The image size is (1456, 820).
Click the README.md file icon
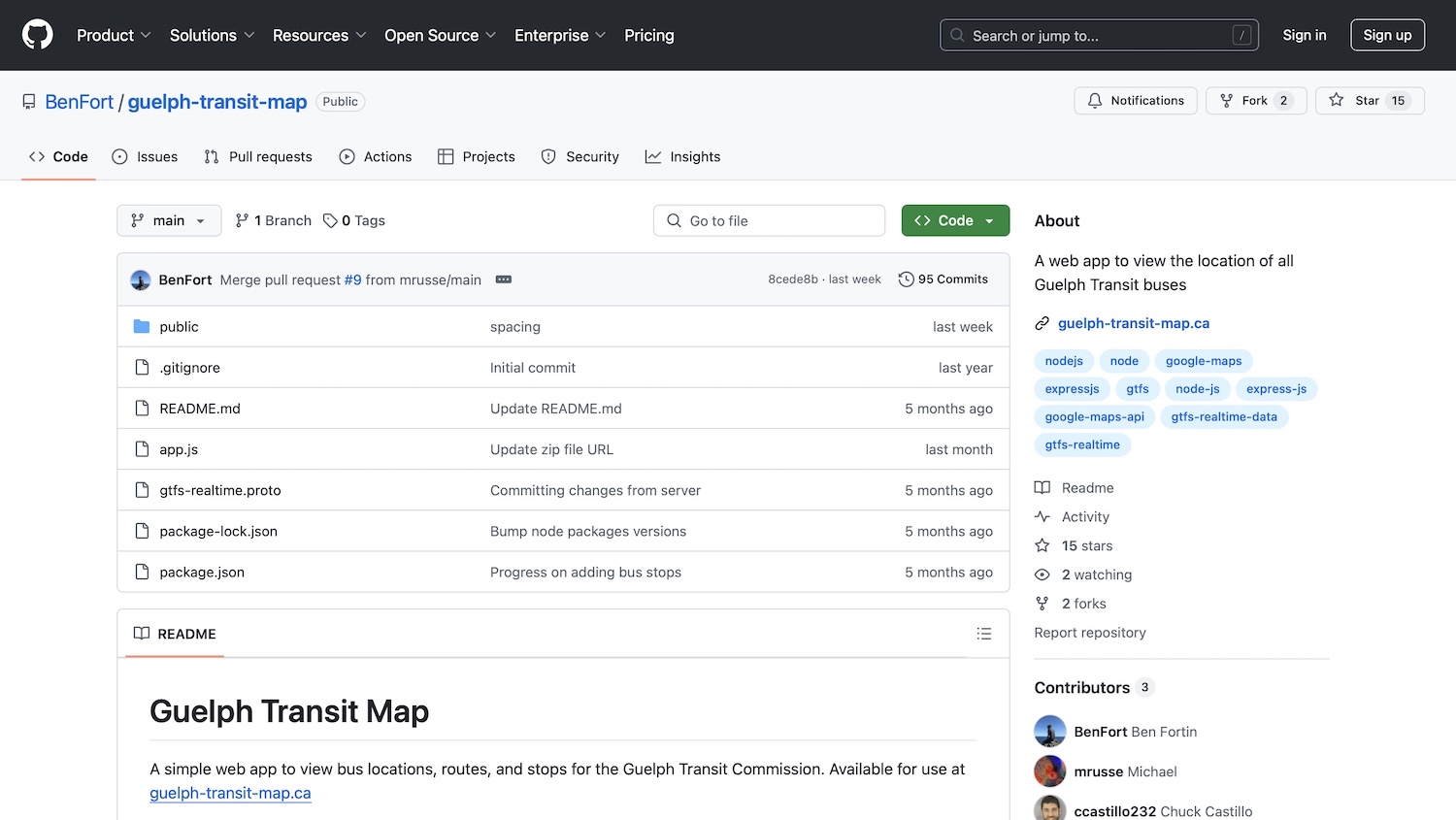(x=142, y=409)
